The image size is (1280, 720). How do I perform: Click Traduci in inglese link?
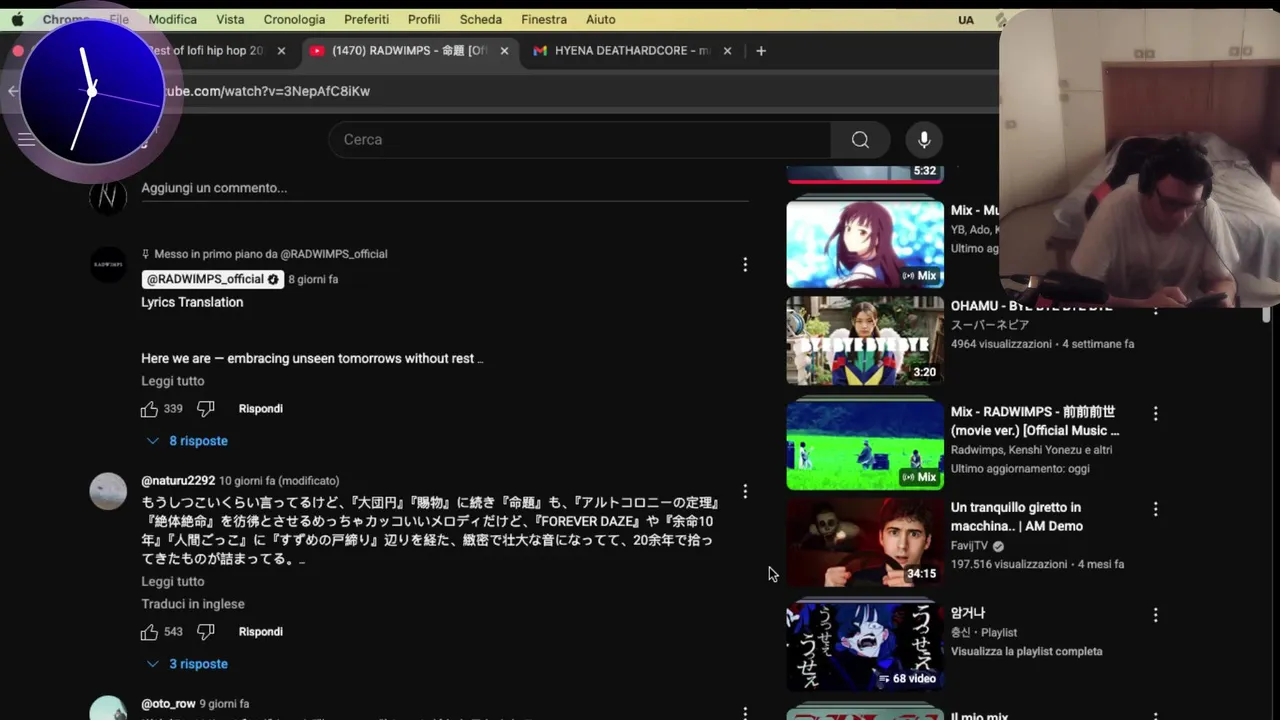tap(193, 604)
